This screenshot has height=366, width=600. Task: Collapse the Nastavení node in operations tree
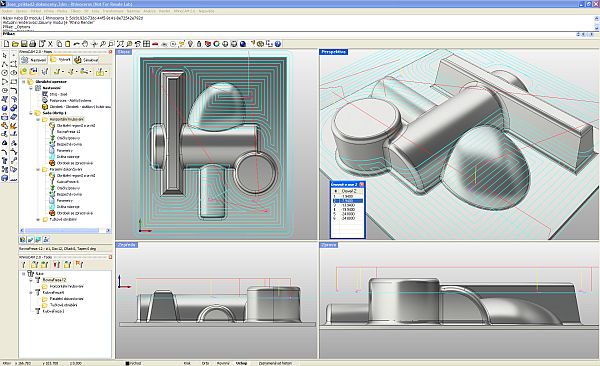point(31,88)
